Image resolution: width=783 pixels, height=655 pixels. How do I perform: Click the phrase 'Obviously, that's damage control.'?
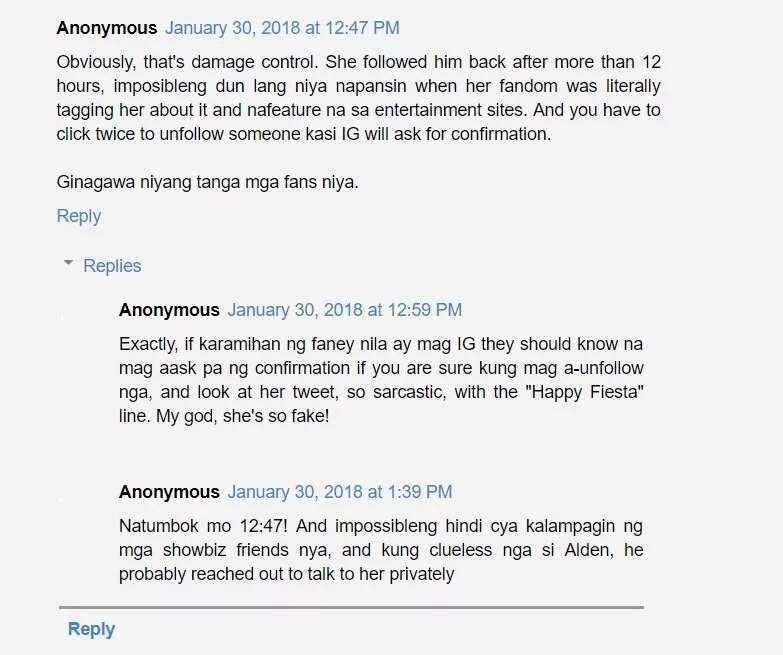[x=187, y=62]
